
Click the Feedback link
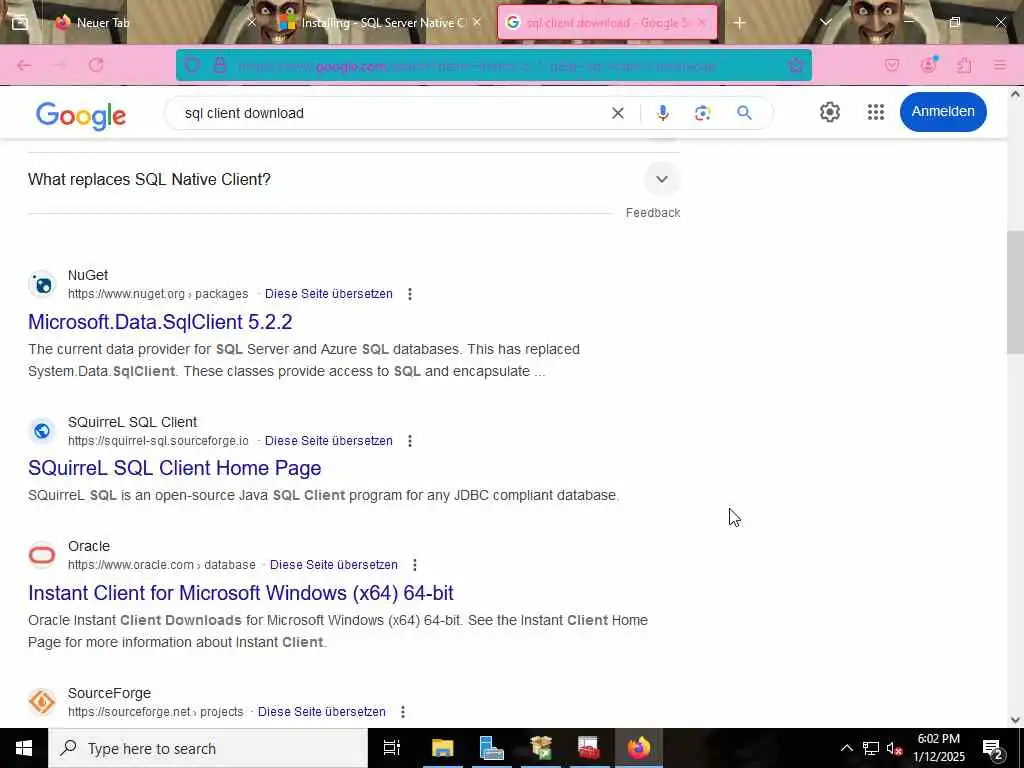652,213
